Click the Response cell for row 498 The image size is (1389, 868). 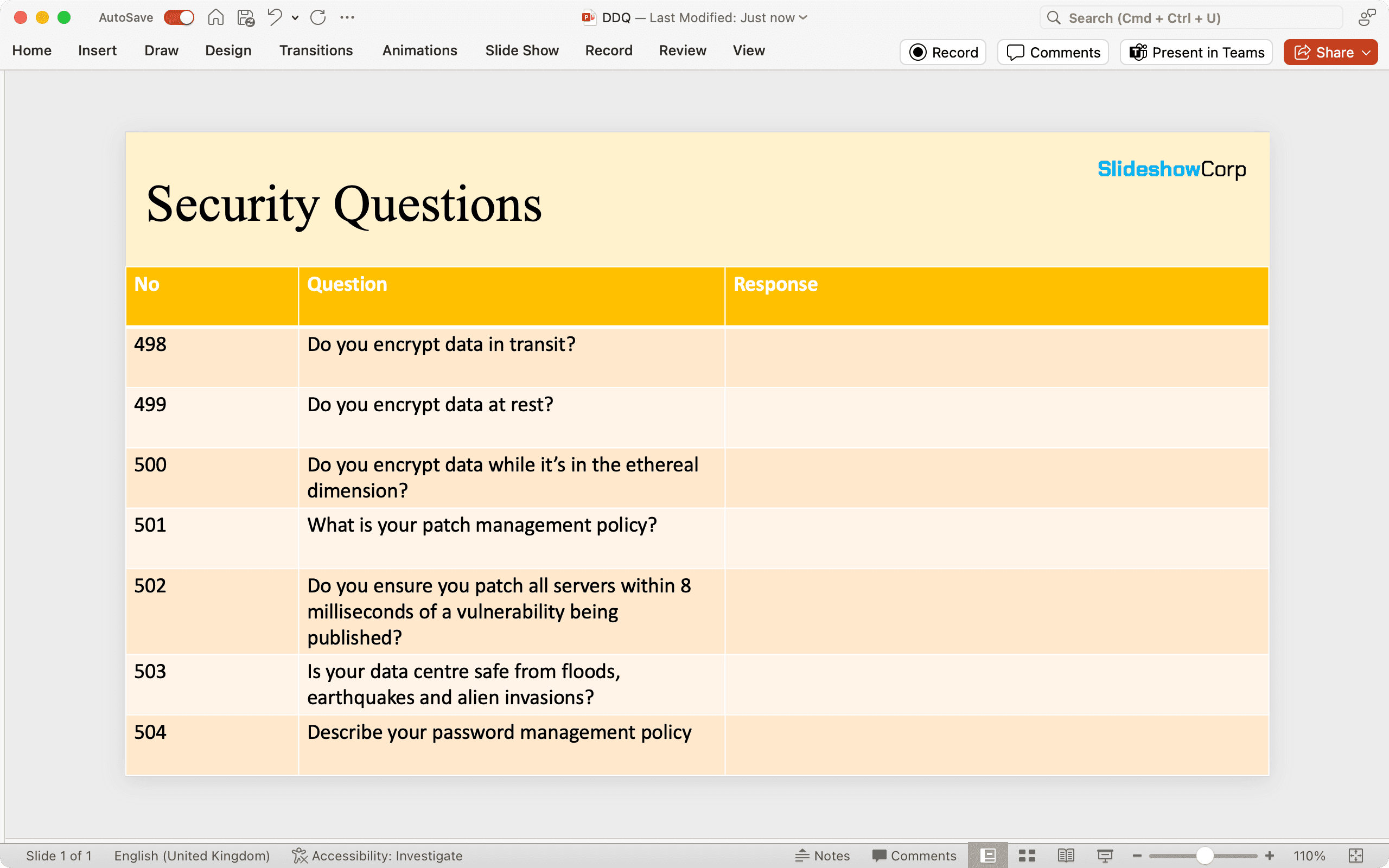[x=997, y=357]
